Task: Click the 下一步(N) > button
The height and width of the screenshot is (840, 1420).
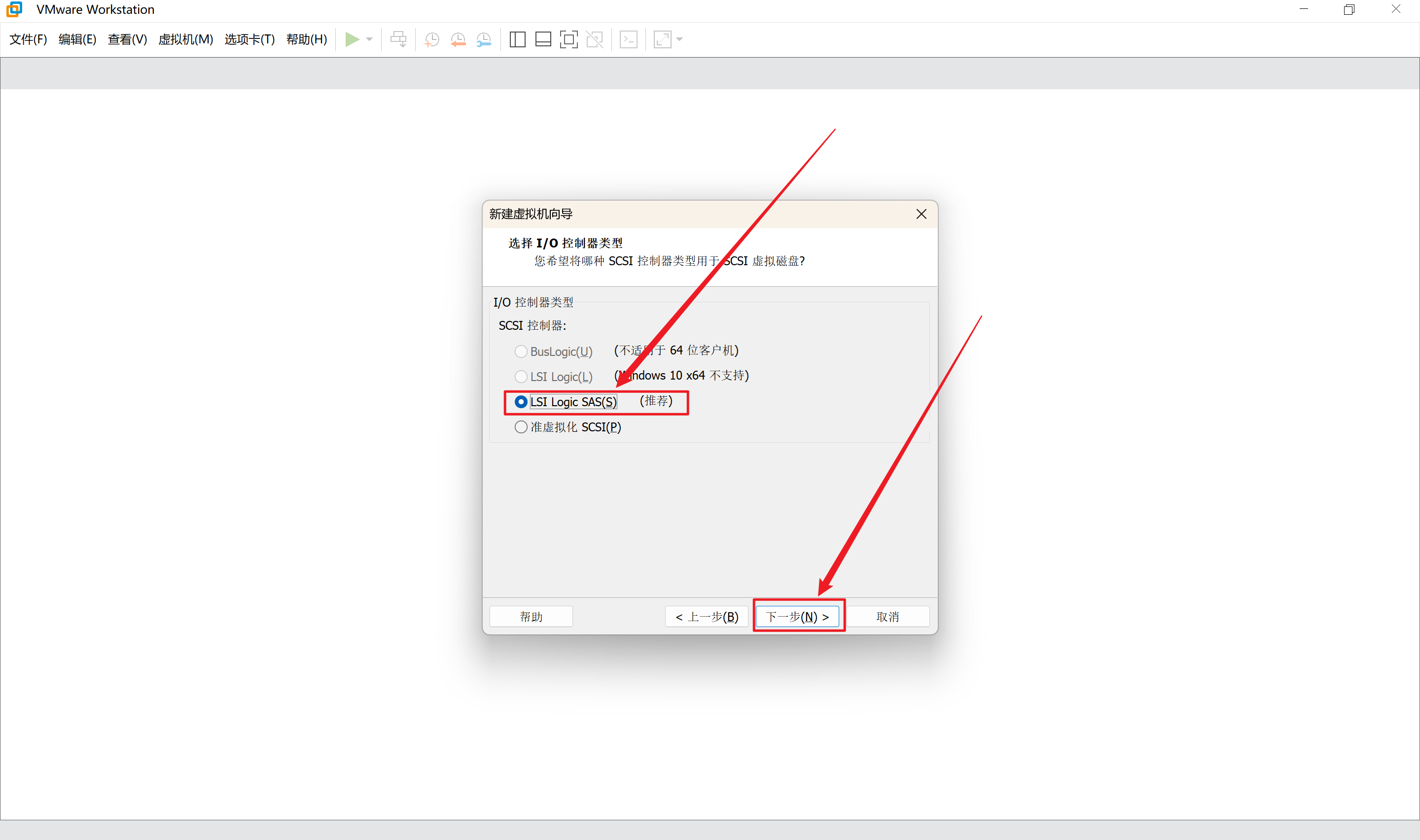Action: [x=797, y=616]
